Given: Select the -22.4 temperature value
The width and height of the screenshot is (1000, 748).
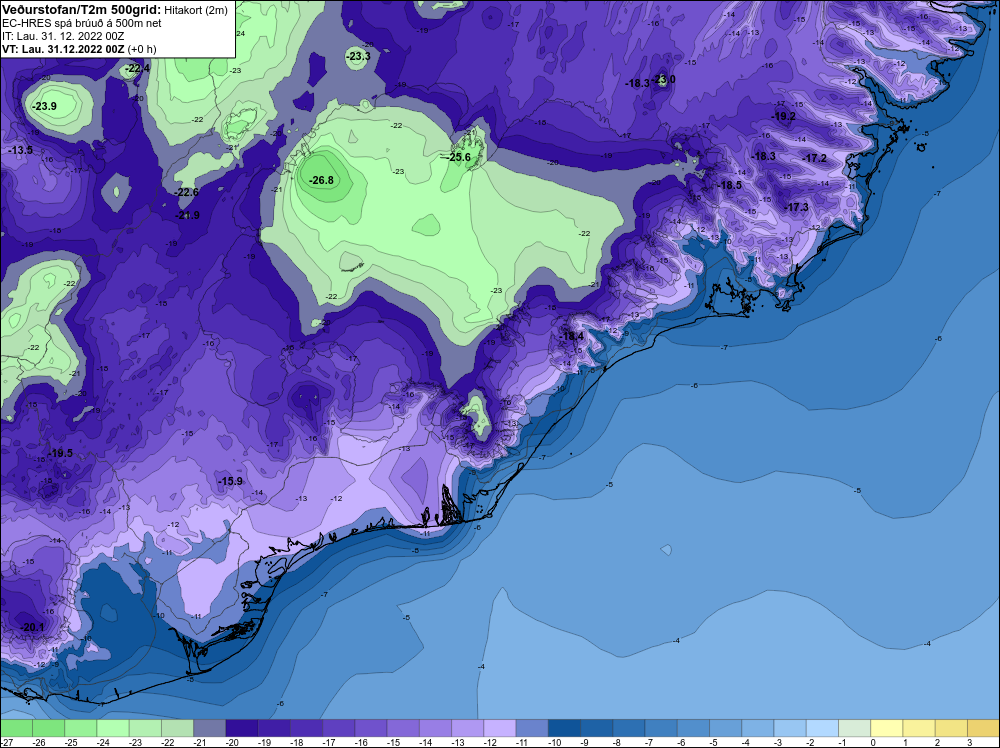Looking at the screenshot, I should click(137, 68).
